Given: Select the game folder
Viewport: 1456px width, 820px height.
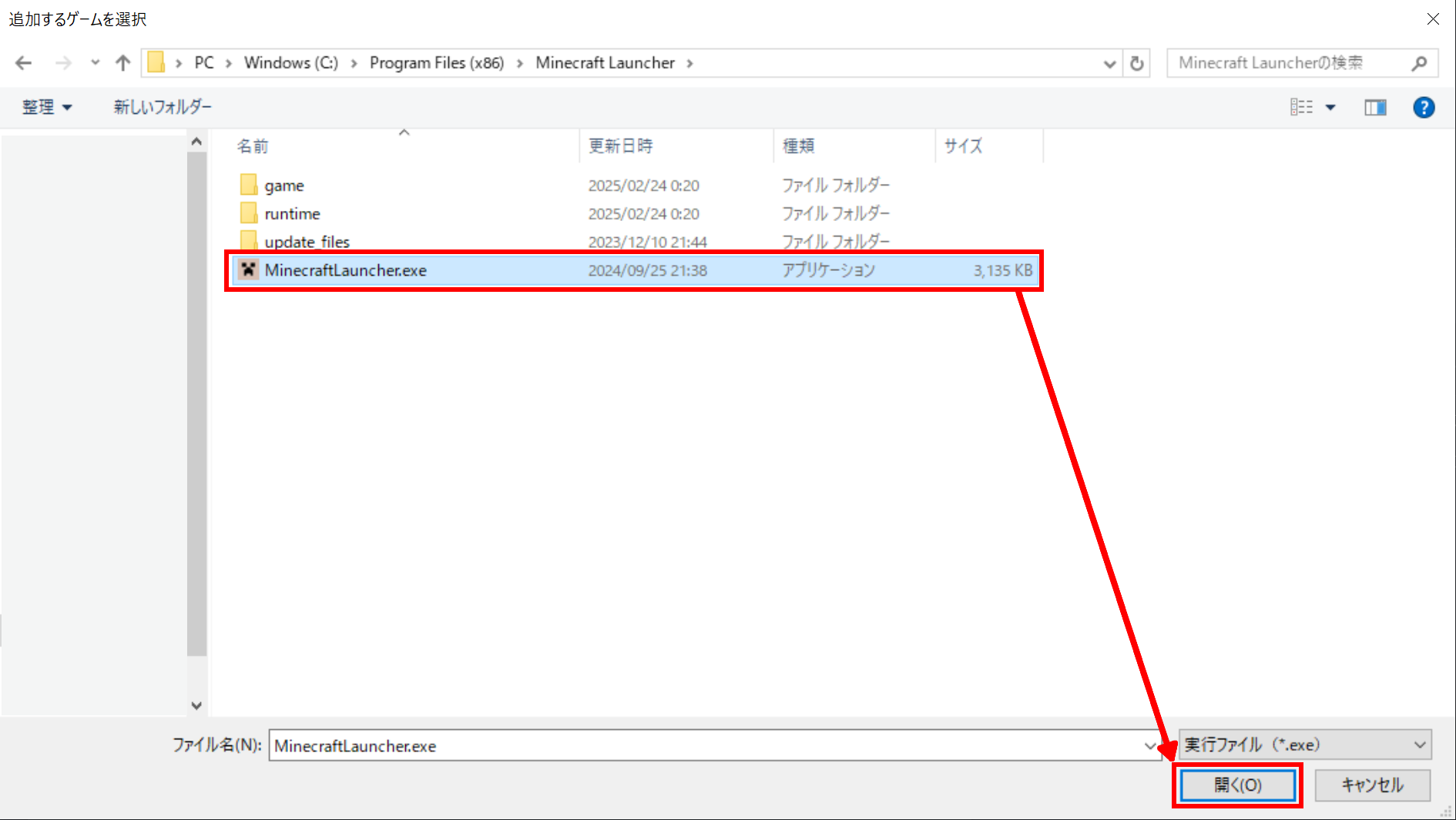Looking at the screenshot, I should [284, 186].
